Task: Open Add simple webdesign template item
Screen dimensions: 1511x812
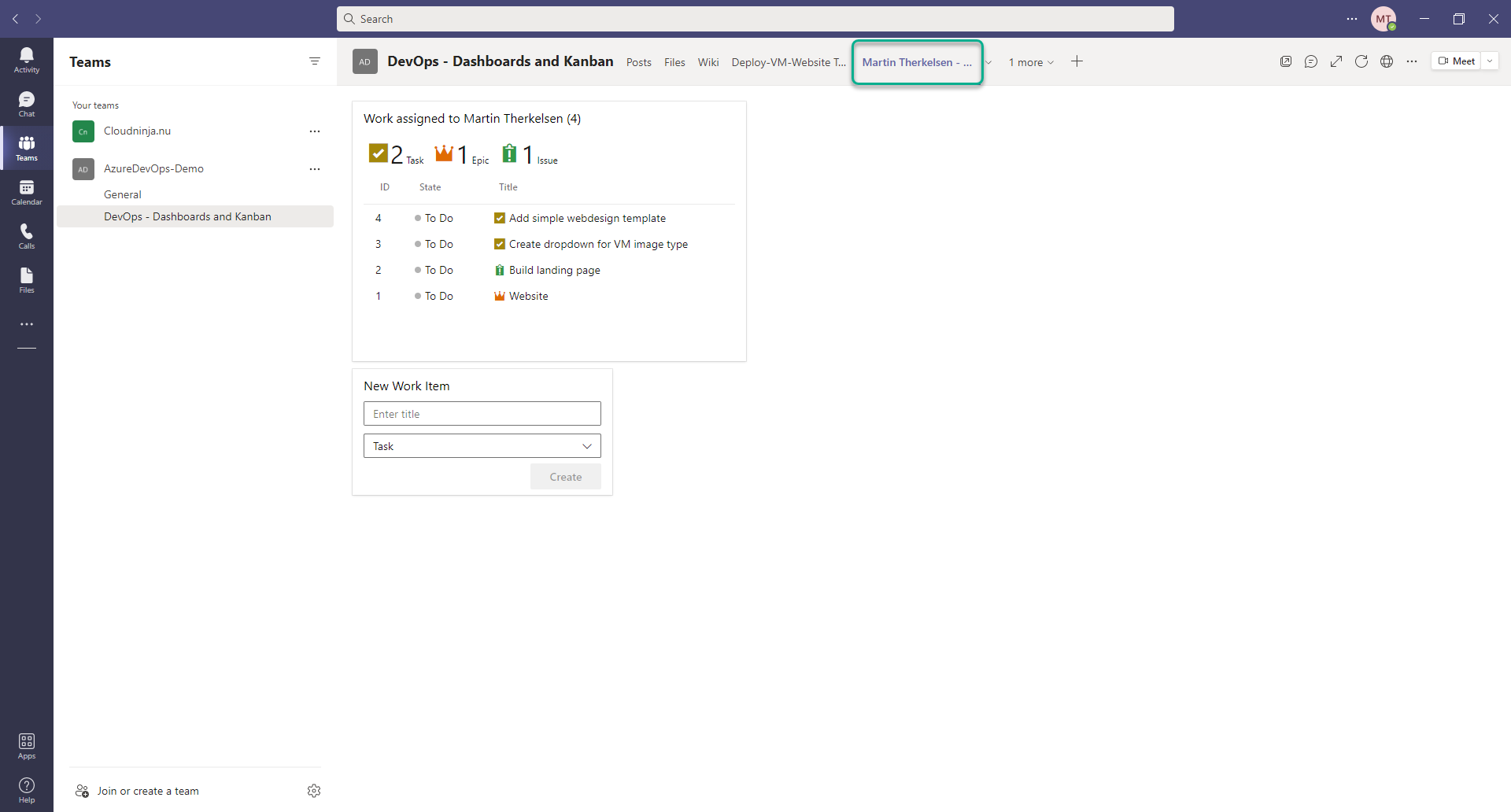Action: pyautogui.click(x=587, y=218)
